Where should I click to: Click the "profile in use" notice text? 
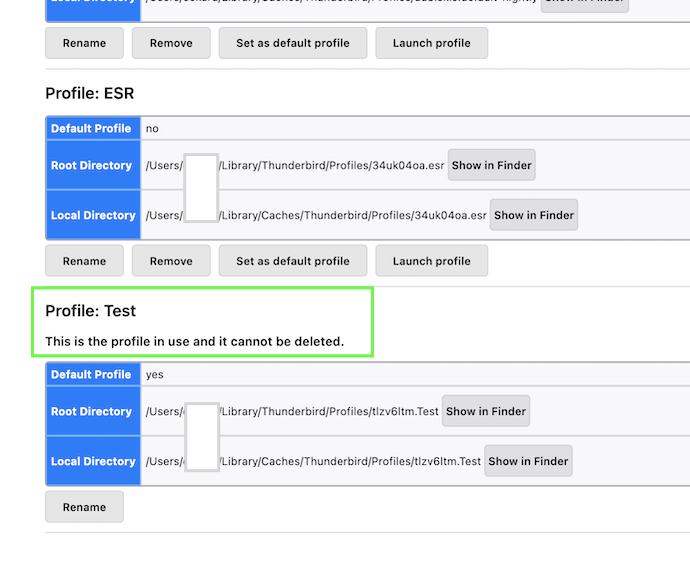click(x=194, y=342)
